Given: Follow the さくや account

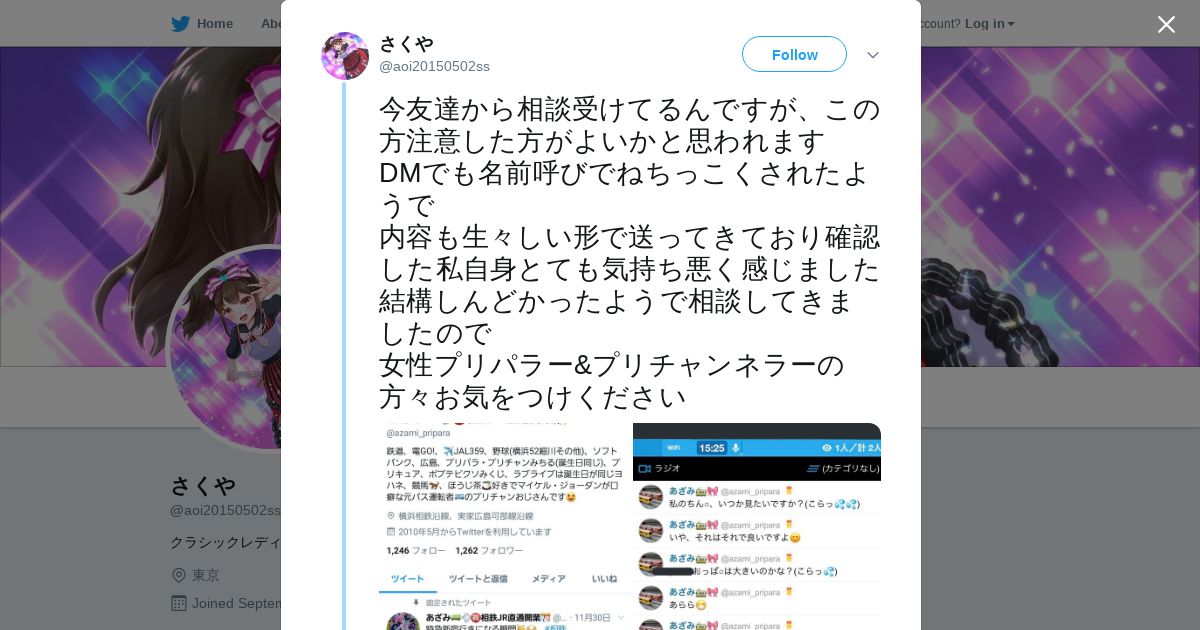Looking at the screenshot, I should pyautogui.click(x=794, y=54).
